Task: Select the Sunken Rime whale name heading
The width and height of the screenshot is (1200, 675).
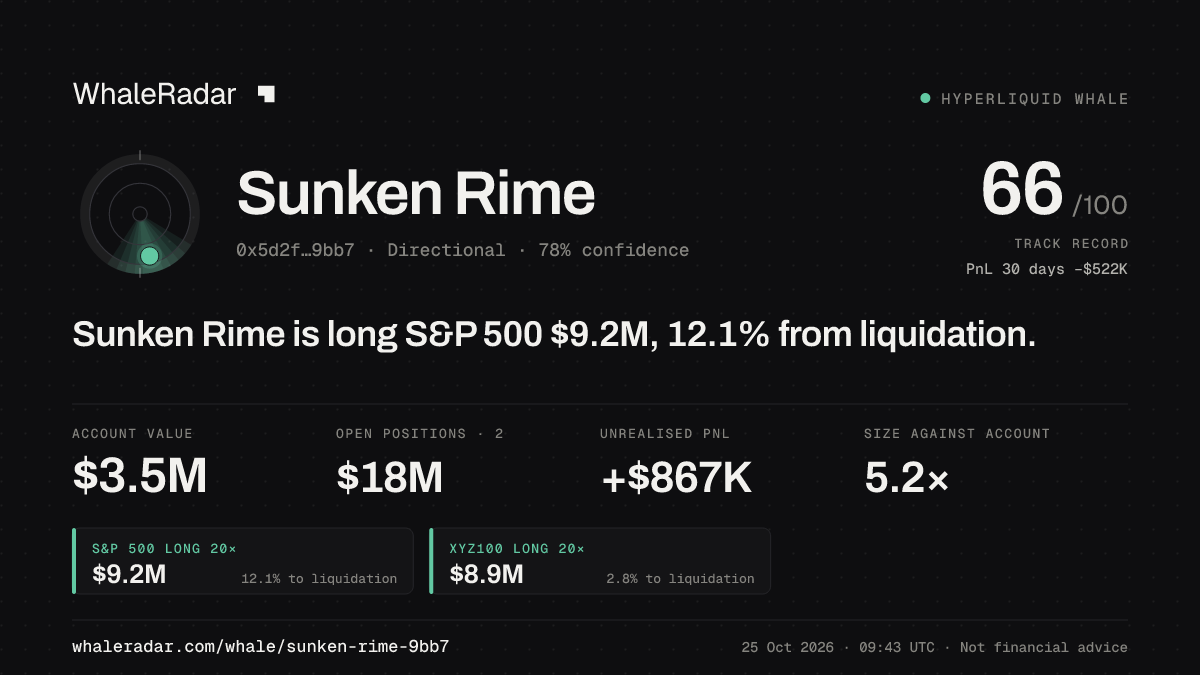Action: click(x=416, y=193)
